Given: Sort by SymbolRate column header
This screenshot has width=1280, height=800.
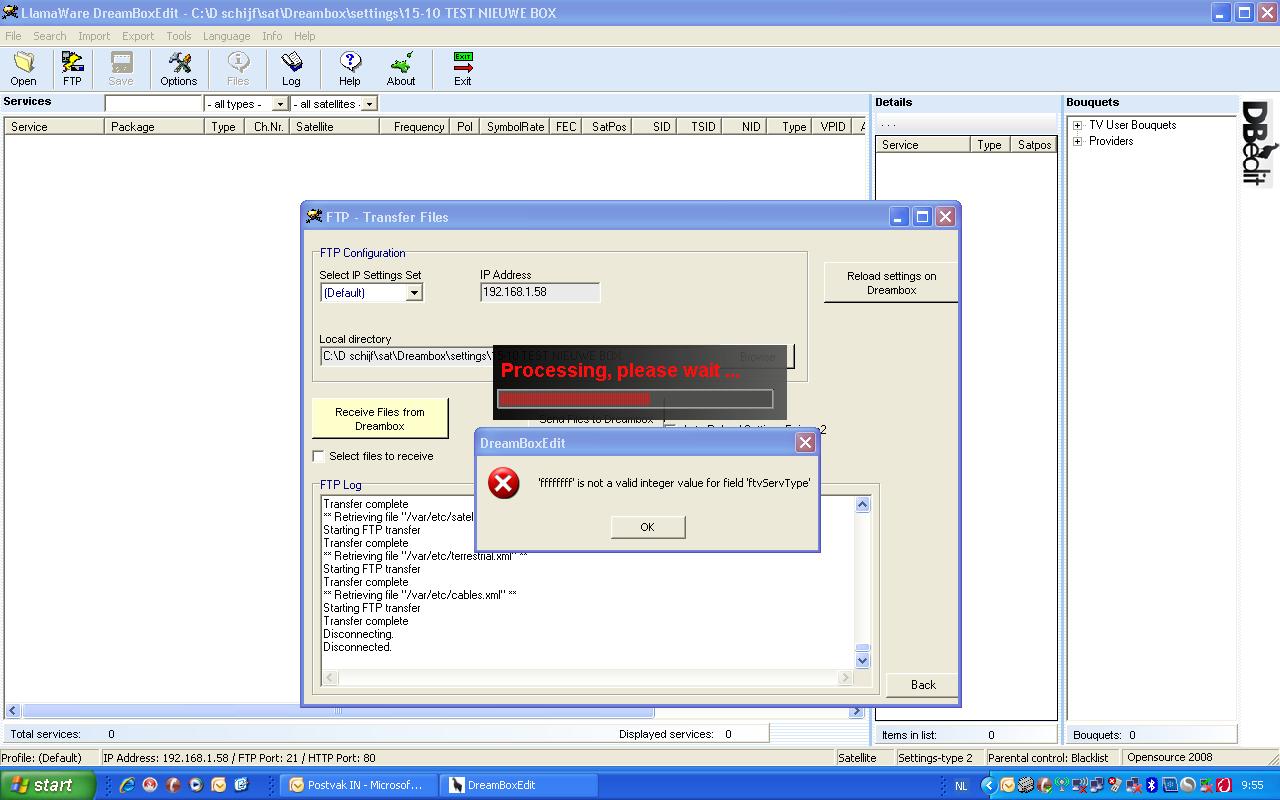Looking at the screenshot, I should (x=515, y=127).
